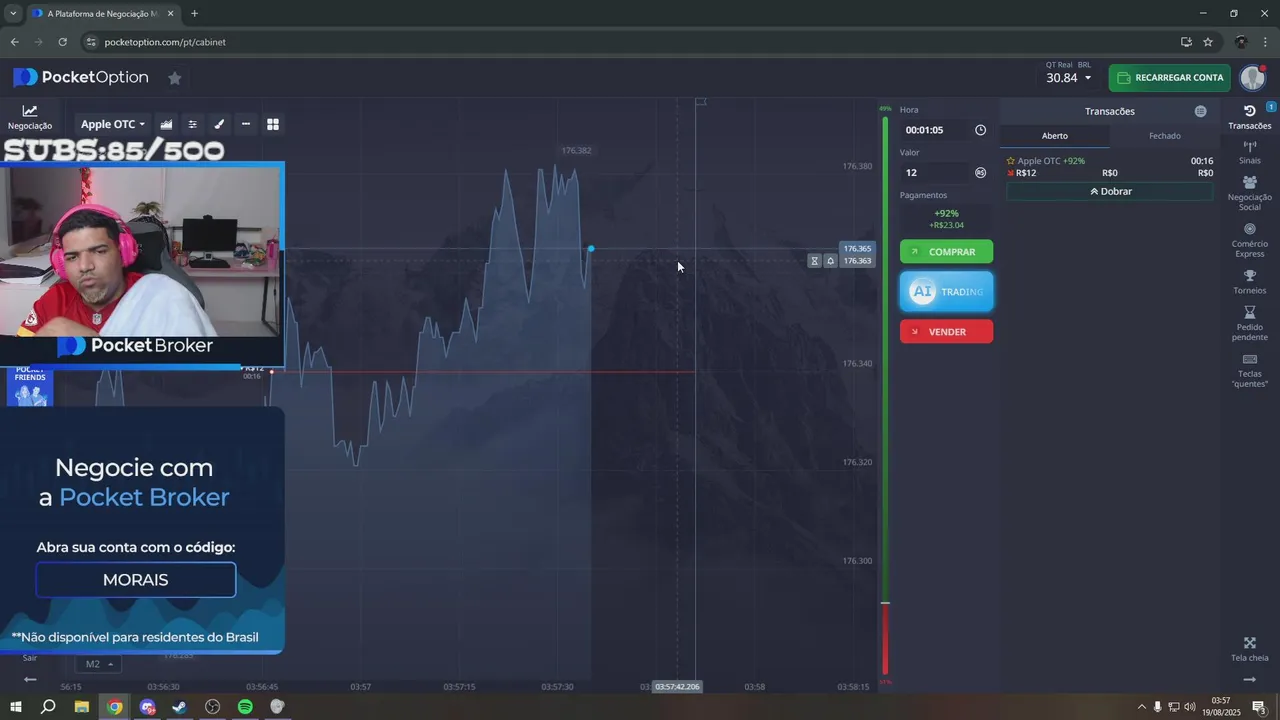Open Windows taskbar search
The height and width of the screenshot is (720, 1280).
click(48, 707)
